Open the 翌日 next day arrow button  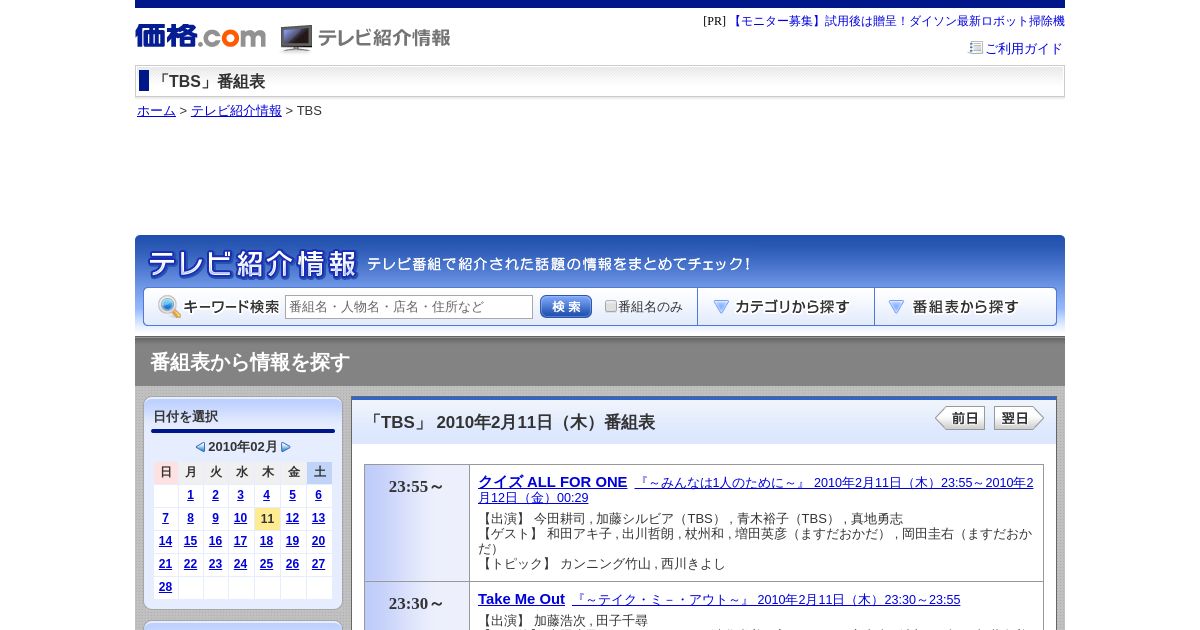pos(1019,418)
